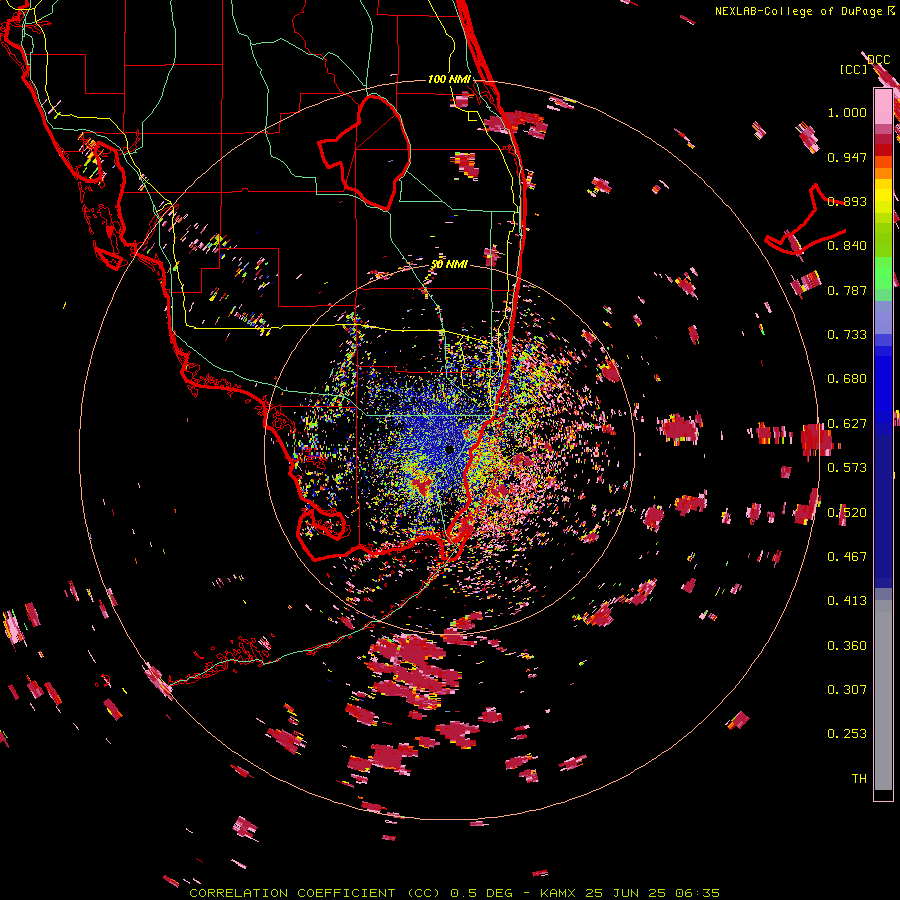Click the 0.520 color scale label
Image resolution: width=900 pixels, height=900 pixels.
(847, 513)
